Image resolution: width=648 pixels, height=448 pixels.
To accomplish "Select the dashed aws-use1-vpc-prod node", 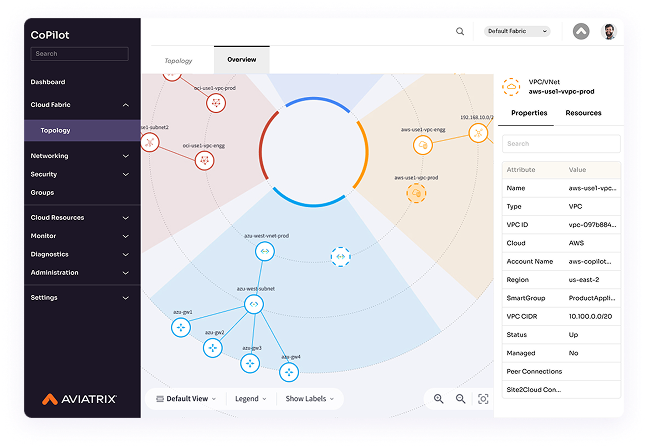I will (416, 193).
